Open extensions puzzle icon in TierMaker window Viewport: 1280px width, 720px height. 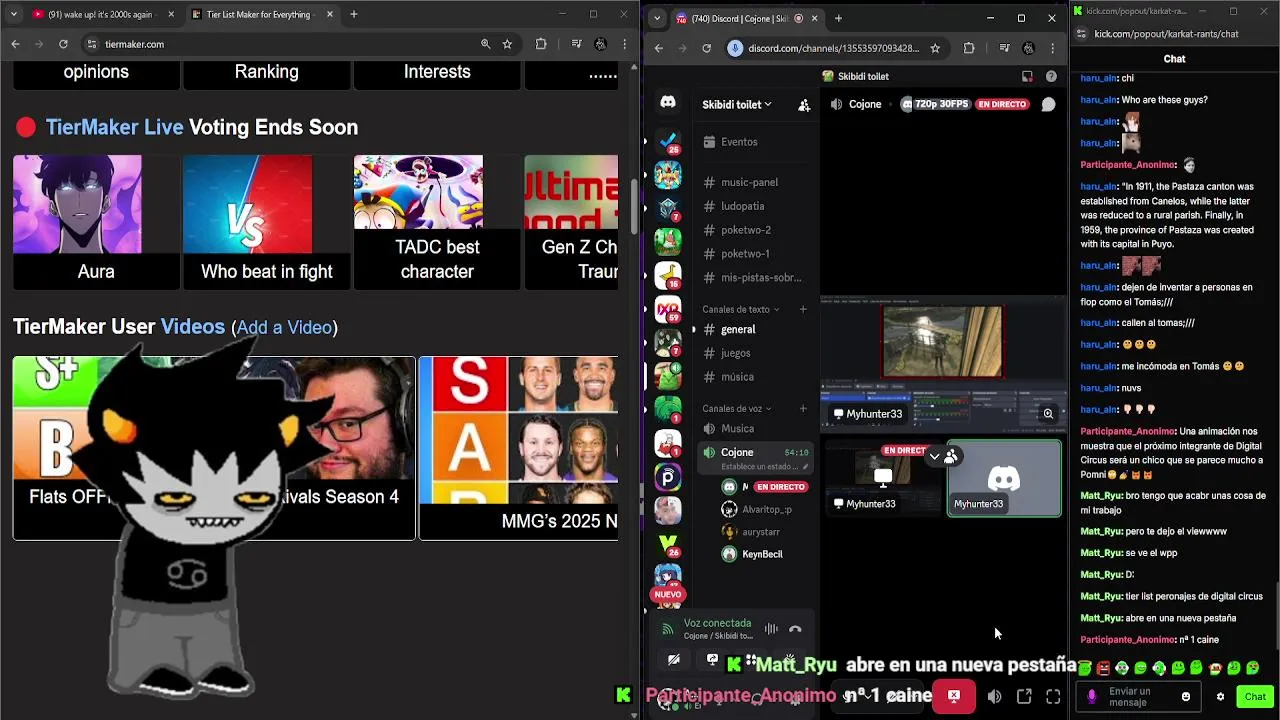[x=541, y=44]
